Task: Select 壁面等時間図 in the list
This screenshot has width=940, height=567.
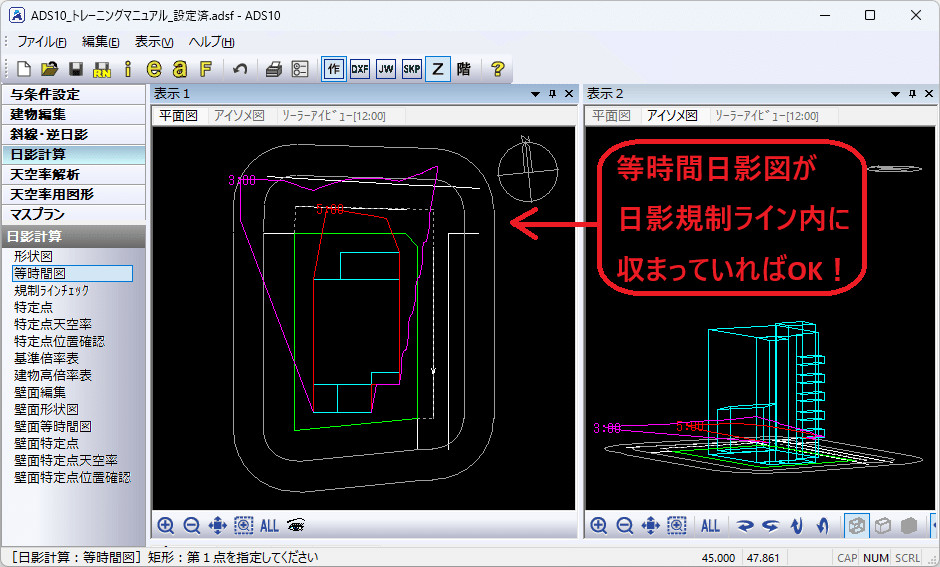Action: tap(53, 427)
